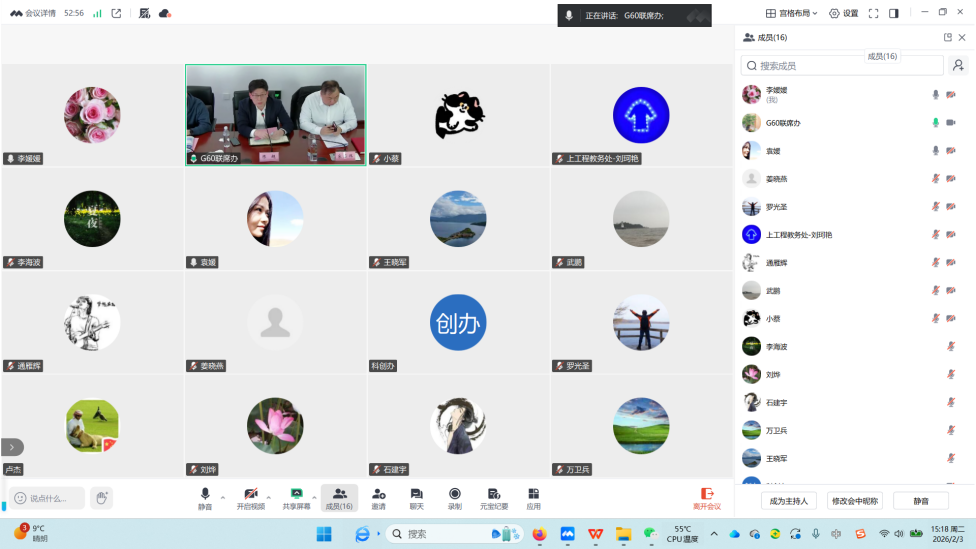Click the 成为主持人 button
Image resolution: width=976 pixels, height=549 pixels.
point(789,500)
